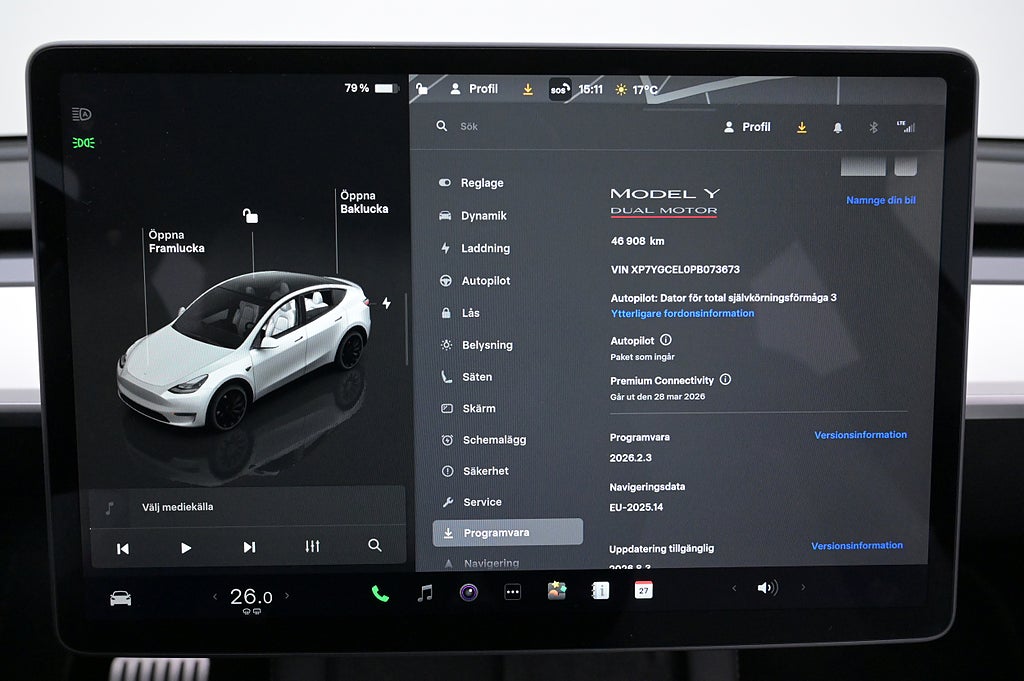Viewport: 1024px width, 681px height.
Task: Toggle the car lock icon above vehicle
Action: (251, 216)
